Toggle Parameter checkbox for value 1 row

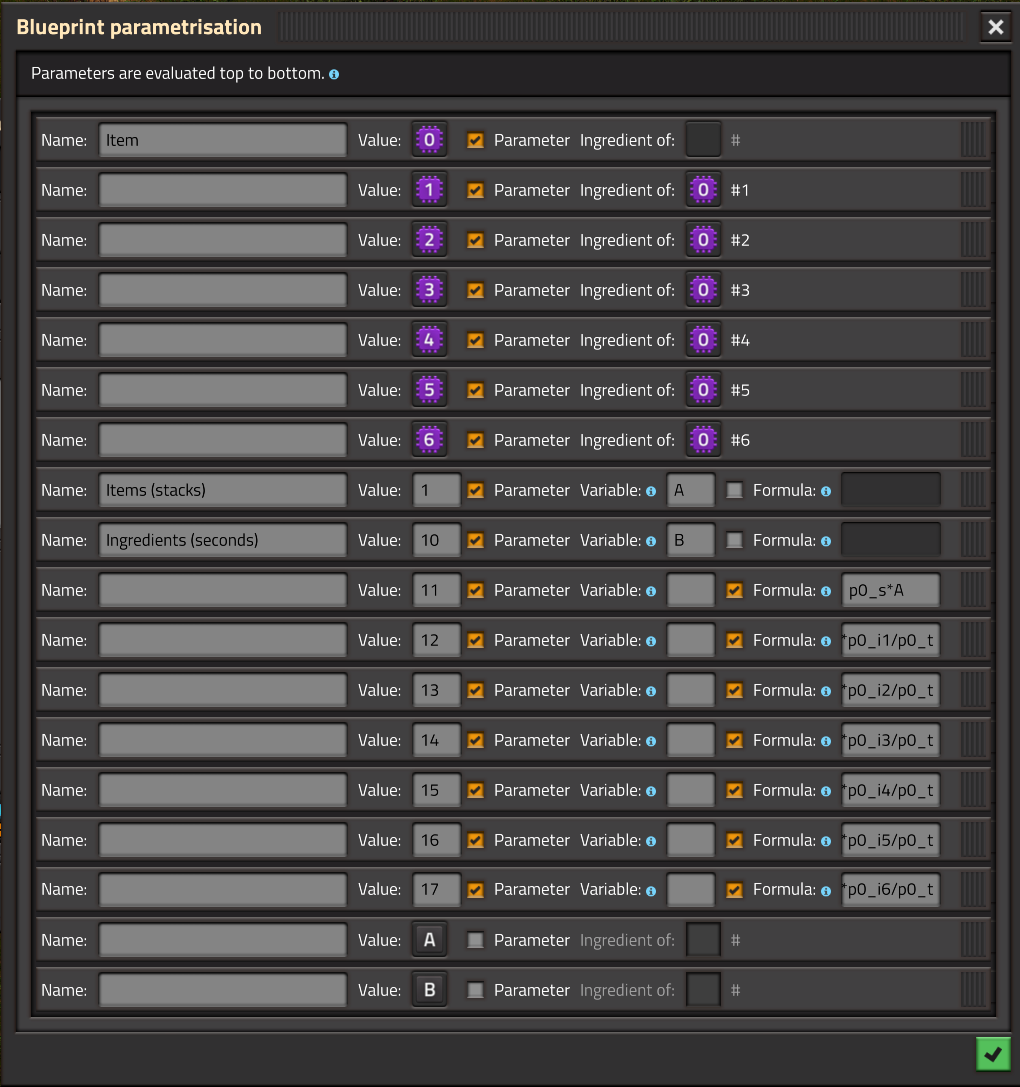(x=475, y=190)
